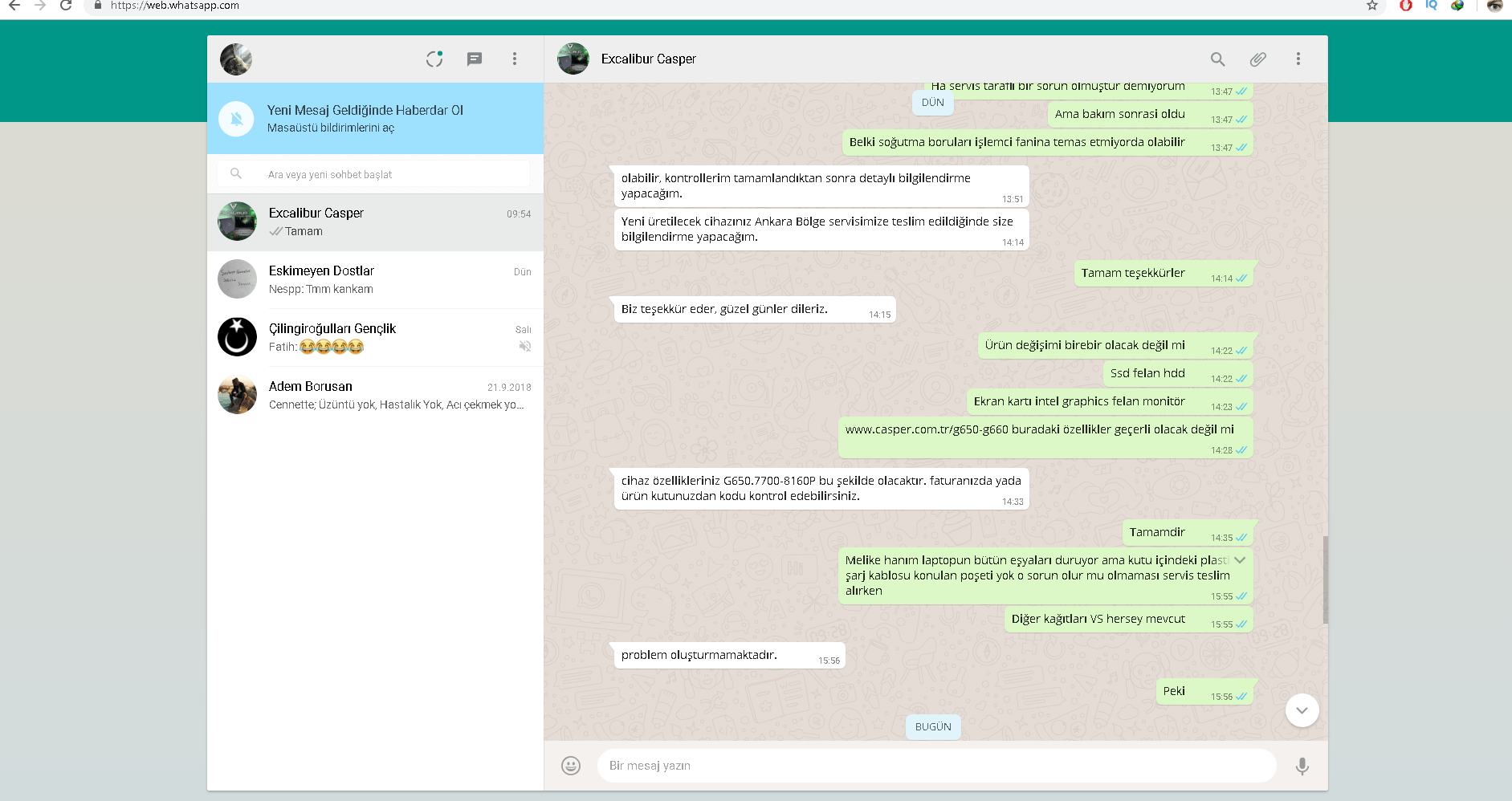The height and width of the screenshot is (801, 1512).
Task: Open the www.casper.com.tr/g650-g660 link
Action: [x=927, y=429]
